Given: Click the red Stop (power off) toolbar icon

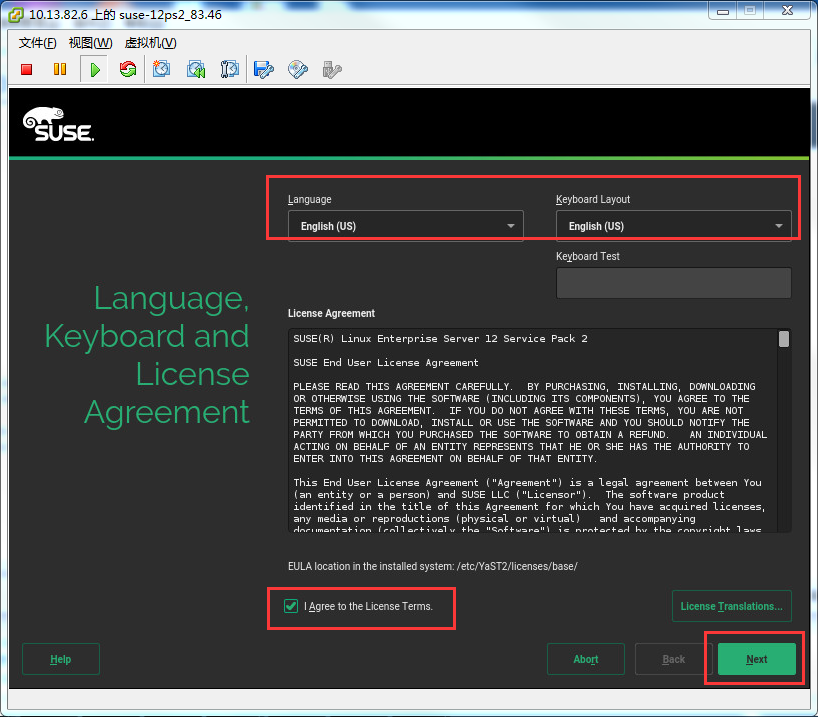Looking at the screenshot, I should (x=27, y=69).
